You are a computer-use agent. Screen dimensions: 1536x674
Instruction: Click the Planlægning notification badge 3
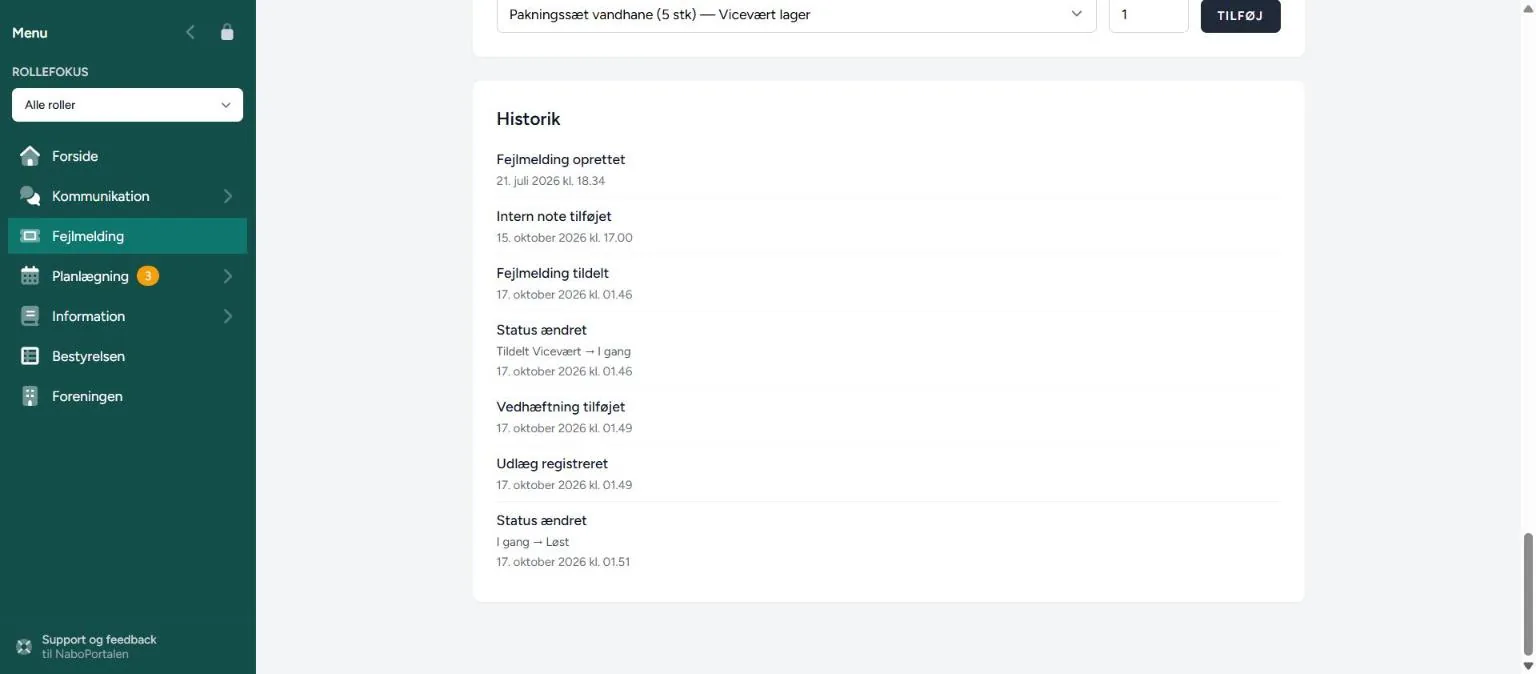pyautogui.click(x=148, y=276)
